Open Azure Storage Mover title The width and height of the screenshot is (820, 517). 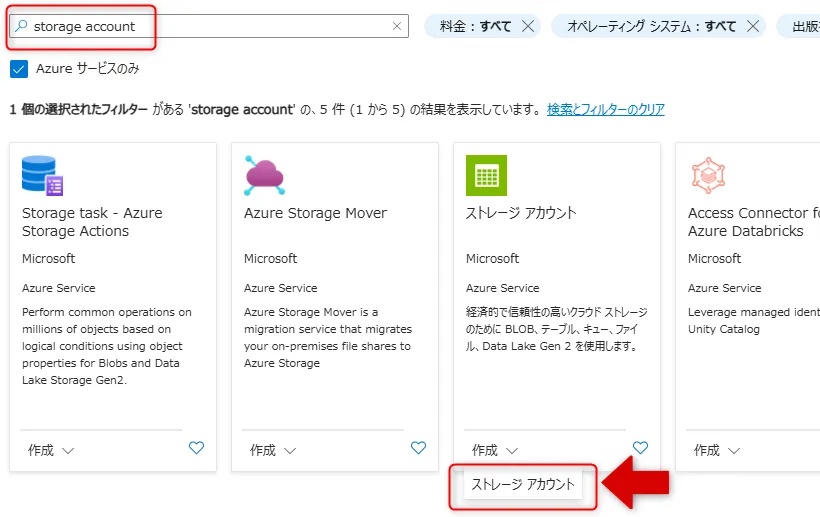[315, 213]
